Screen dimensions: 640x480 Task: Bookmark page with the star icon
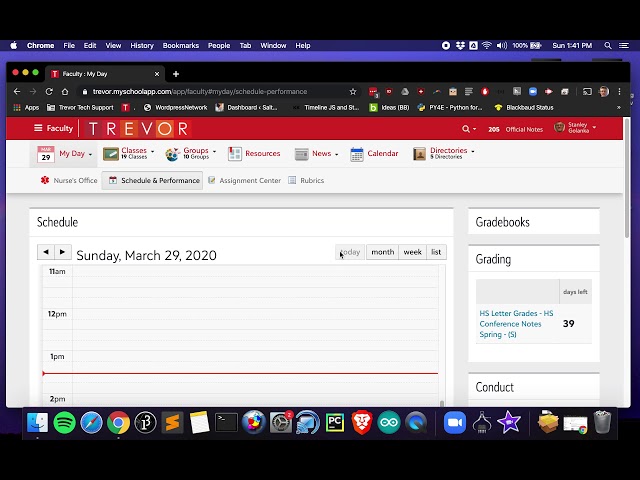[353, 91]
